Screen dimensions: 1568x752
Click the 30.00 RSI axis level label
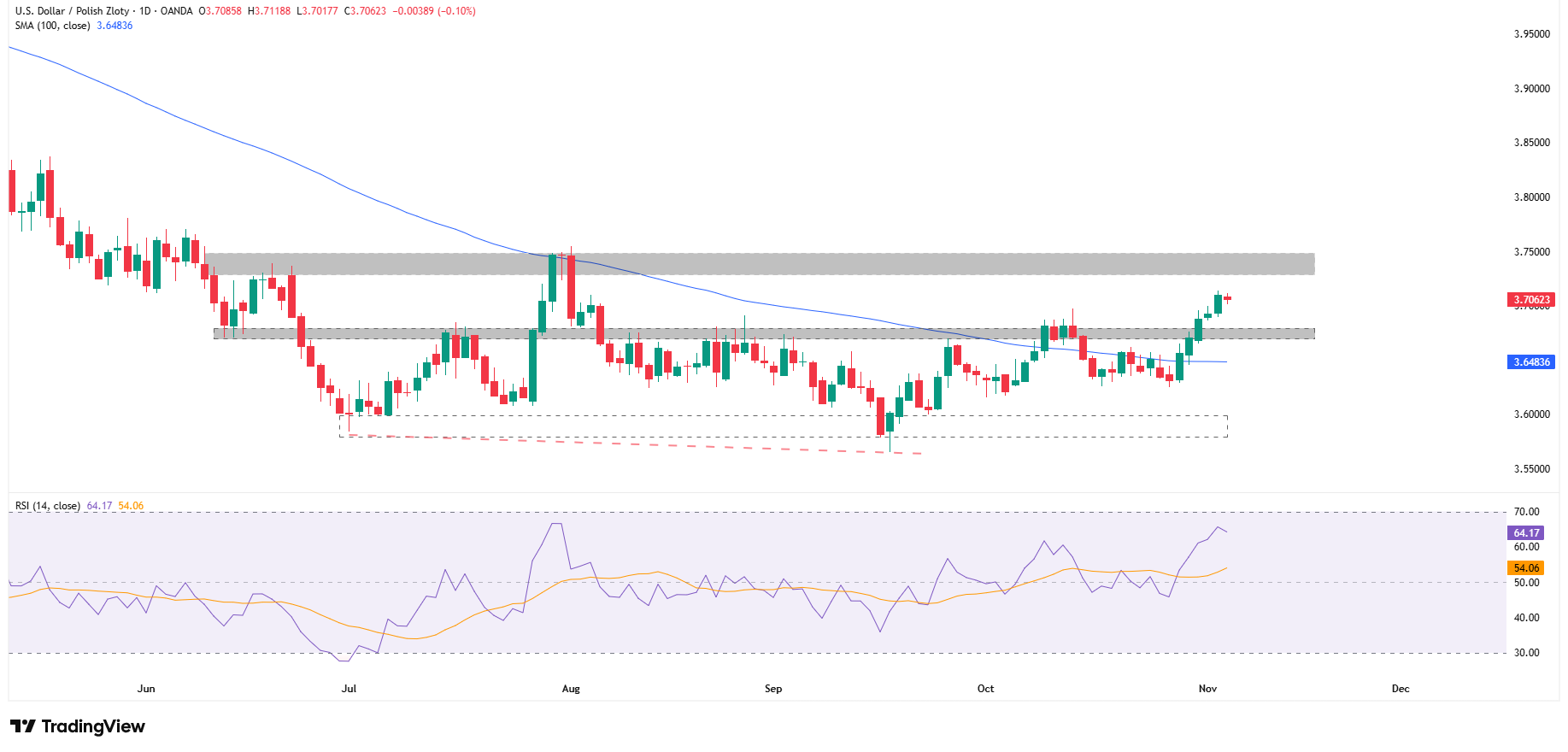pyautogui.click(x=1526, y=653)
